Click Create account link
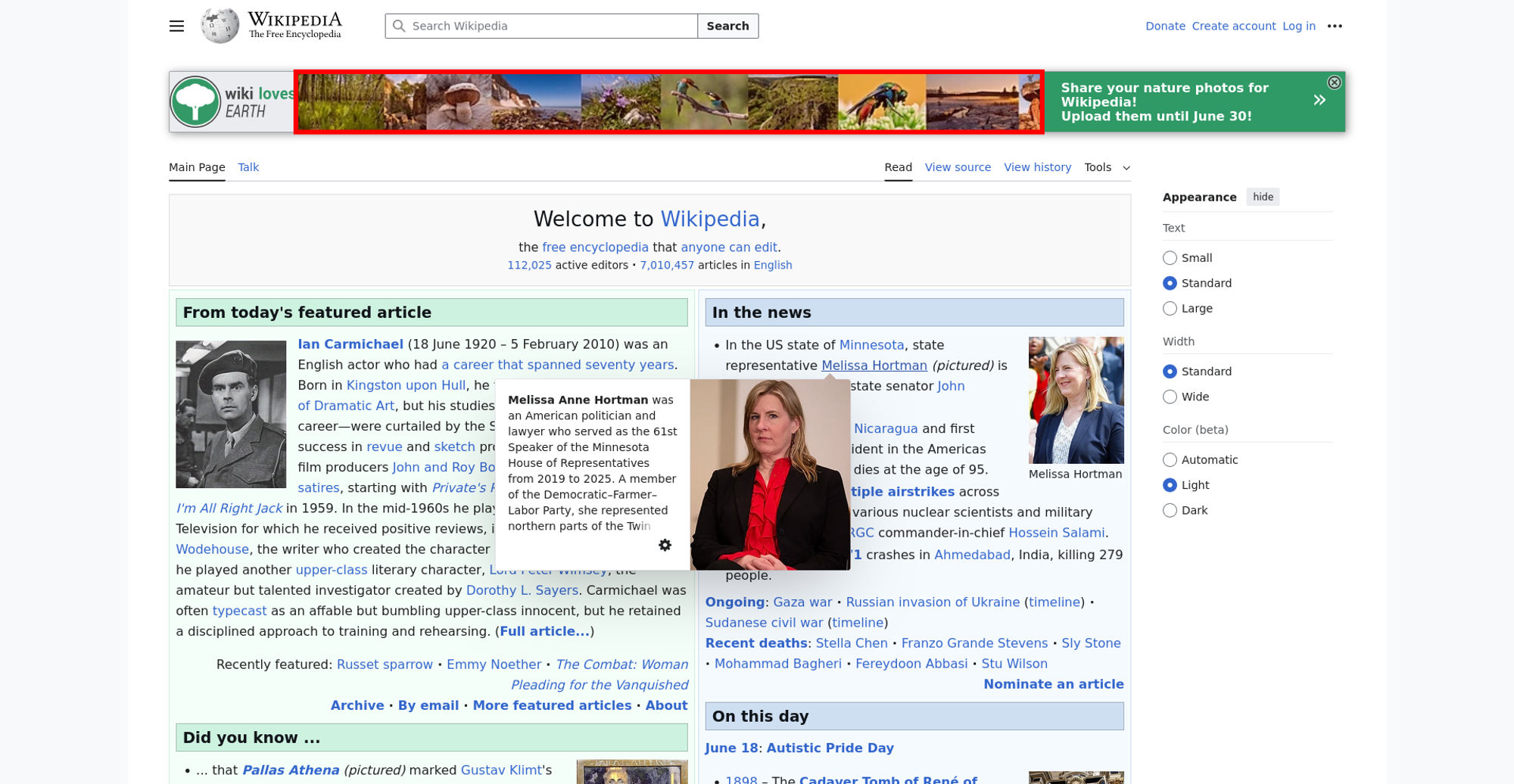Viewport: 1514px width, 784px height. tap(1233, 26)
